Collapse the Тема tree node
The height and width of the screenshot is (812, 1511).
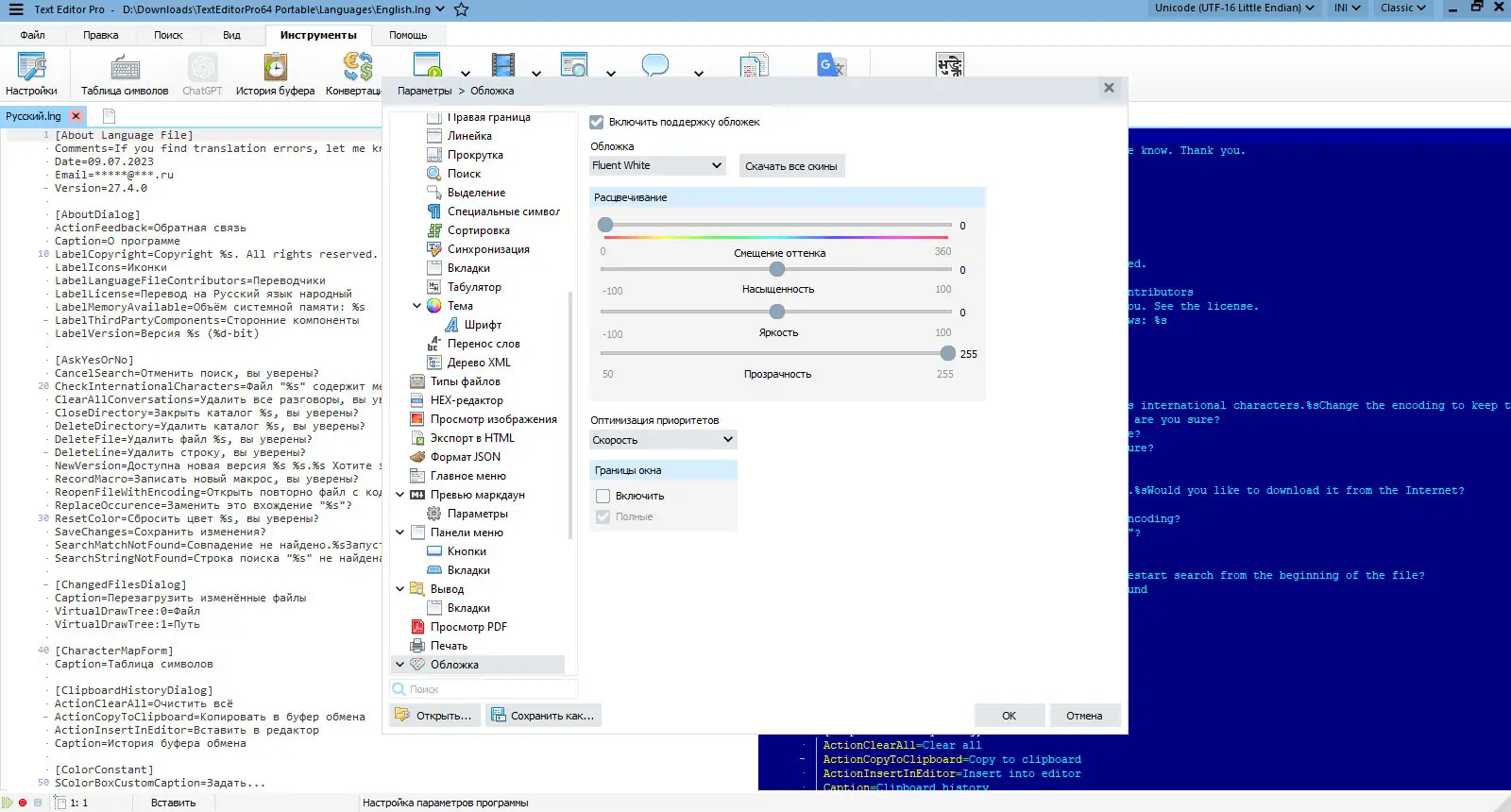(x=416, y=306)
